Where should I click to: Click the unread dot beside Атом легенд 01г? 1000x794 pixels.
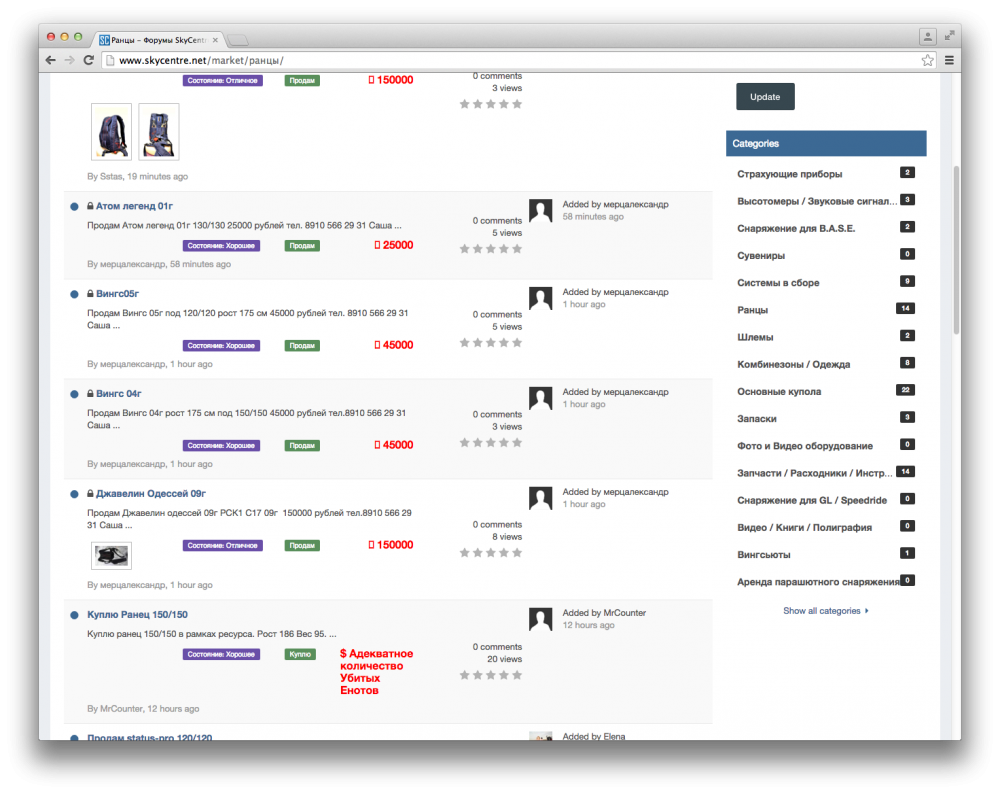click(x=74, y=207)
